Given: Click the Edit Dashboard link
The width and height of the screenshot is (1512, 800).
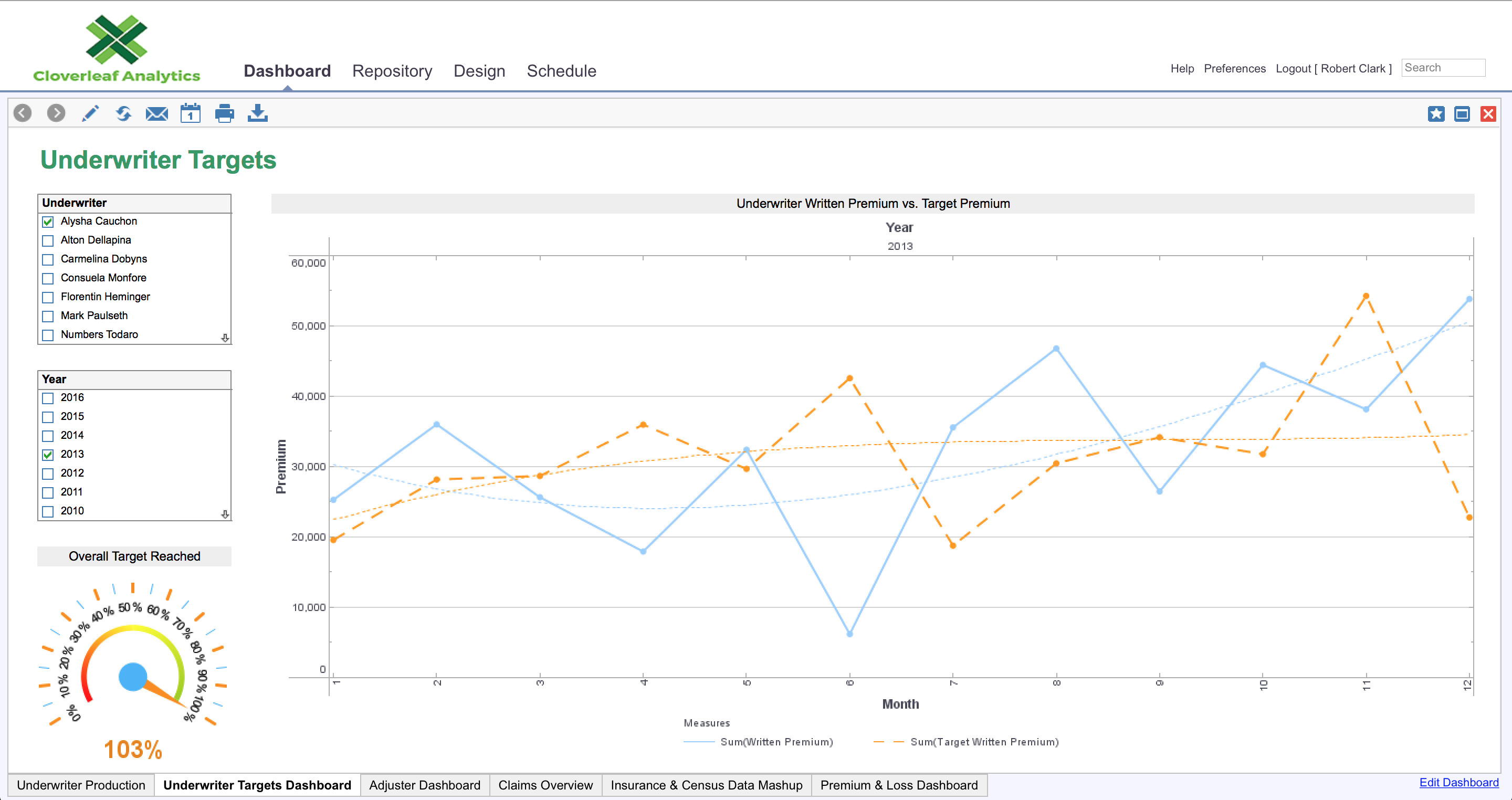Looking at the screenshot, I should [x=1458, y=782].
